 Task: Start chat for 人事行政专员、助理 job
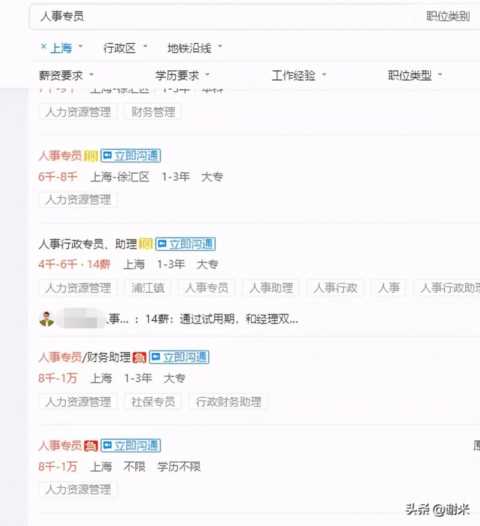click(185, 244)
